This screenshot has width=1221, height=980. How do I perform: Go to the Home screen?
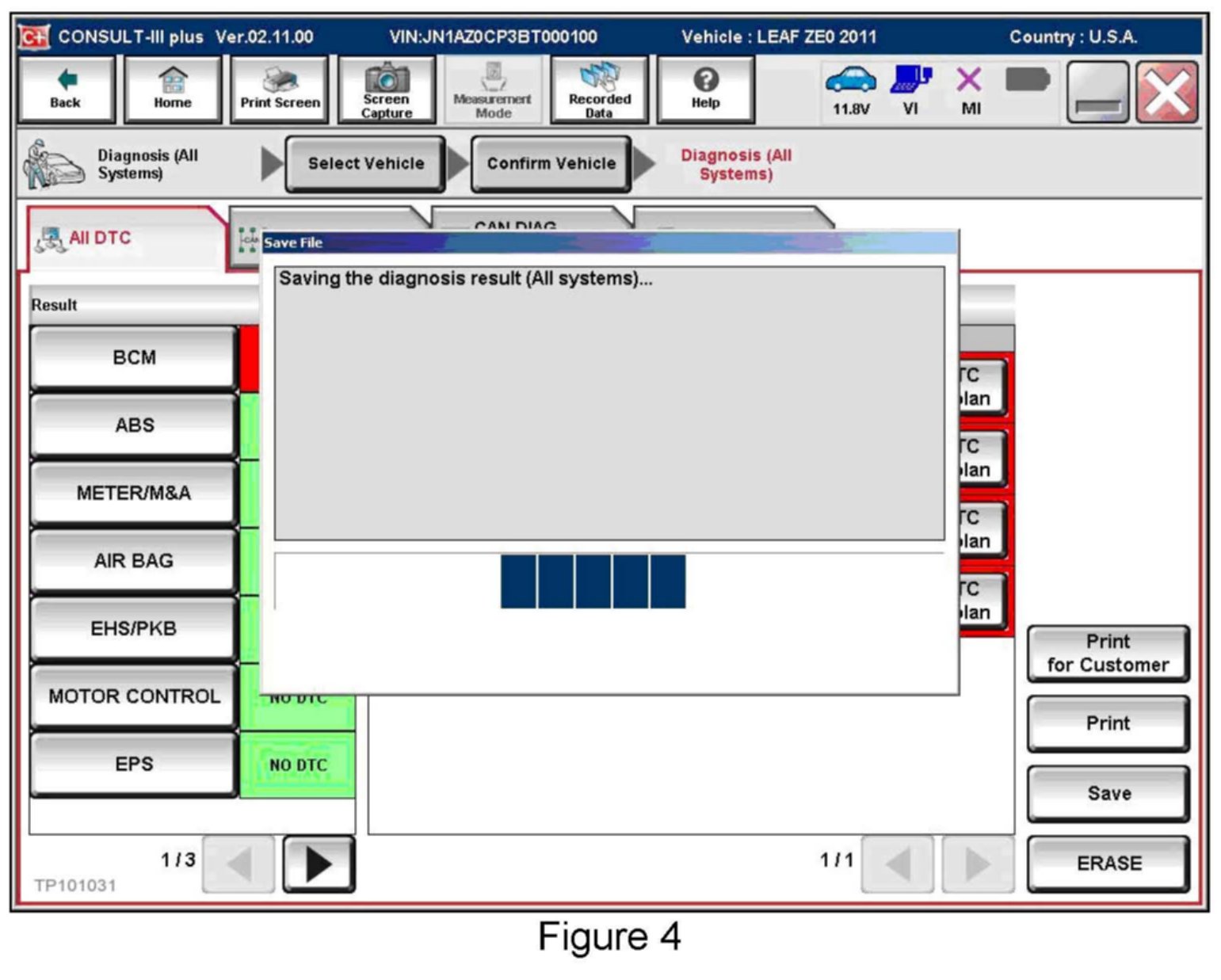tap(173, 89)
